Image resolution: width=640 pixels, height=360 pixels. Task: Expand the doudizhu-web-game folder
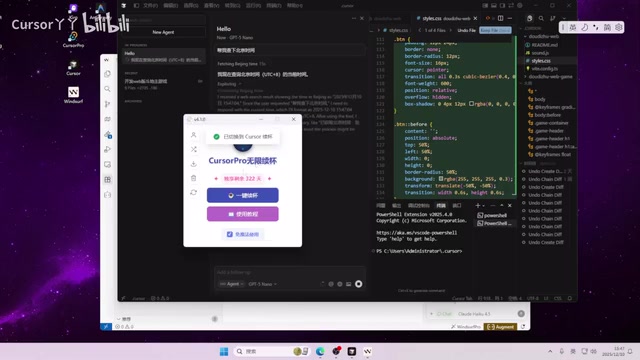click(x=550, y=77)
